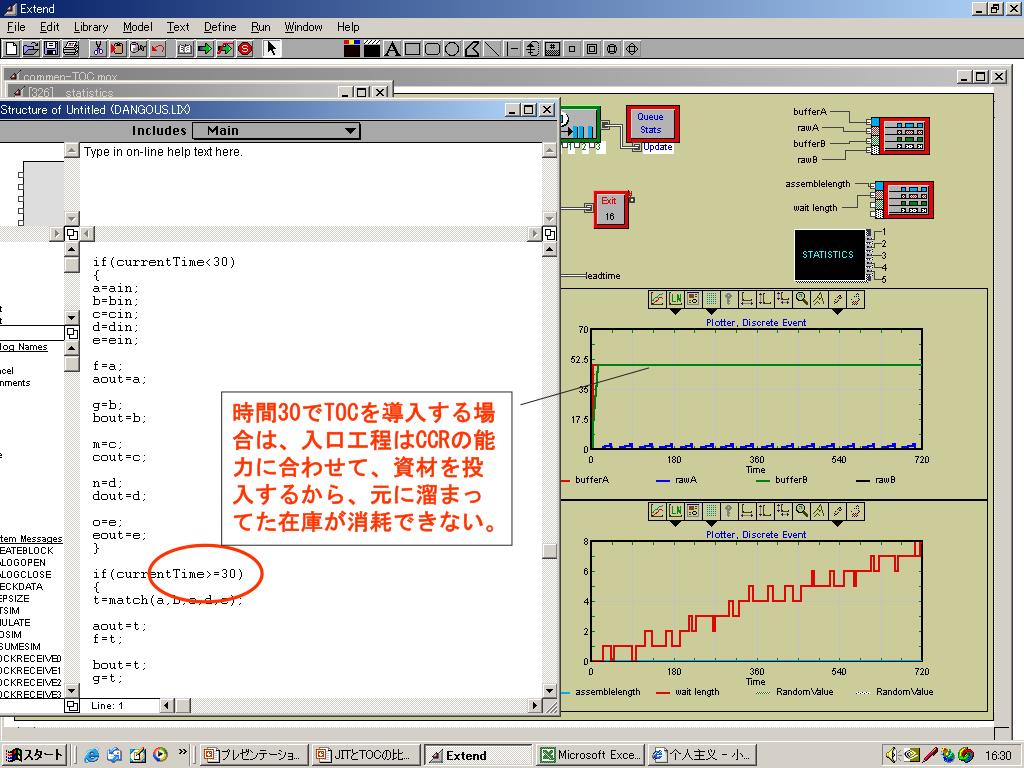
Task: Click the autoscale Y axis icon in lower plotter
Action: [765, 511]
